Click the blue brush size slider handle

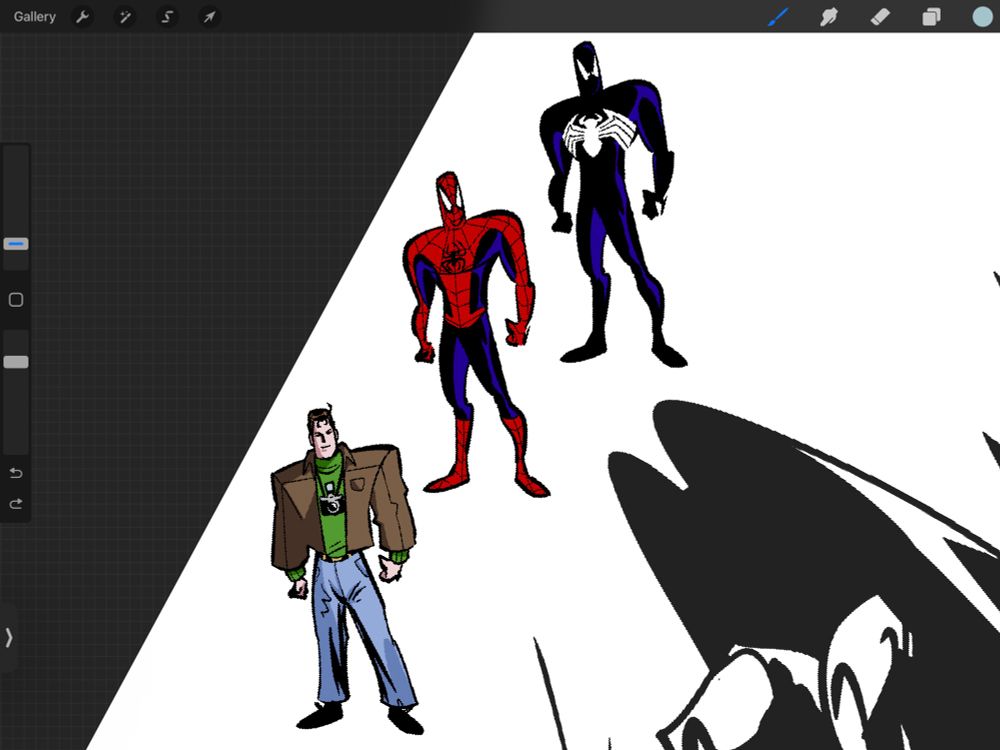[x=16, y=244]
